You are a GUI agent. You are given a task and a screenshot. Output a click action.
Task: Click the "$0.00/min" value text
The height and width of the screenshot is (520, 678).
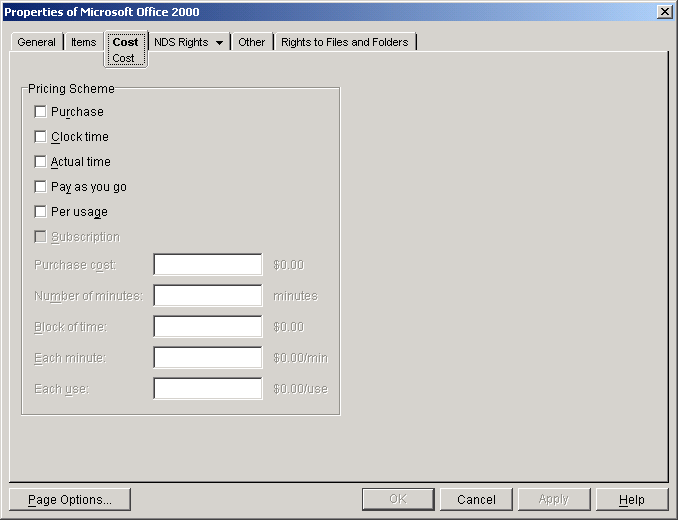click(x=301, y=358)
